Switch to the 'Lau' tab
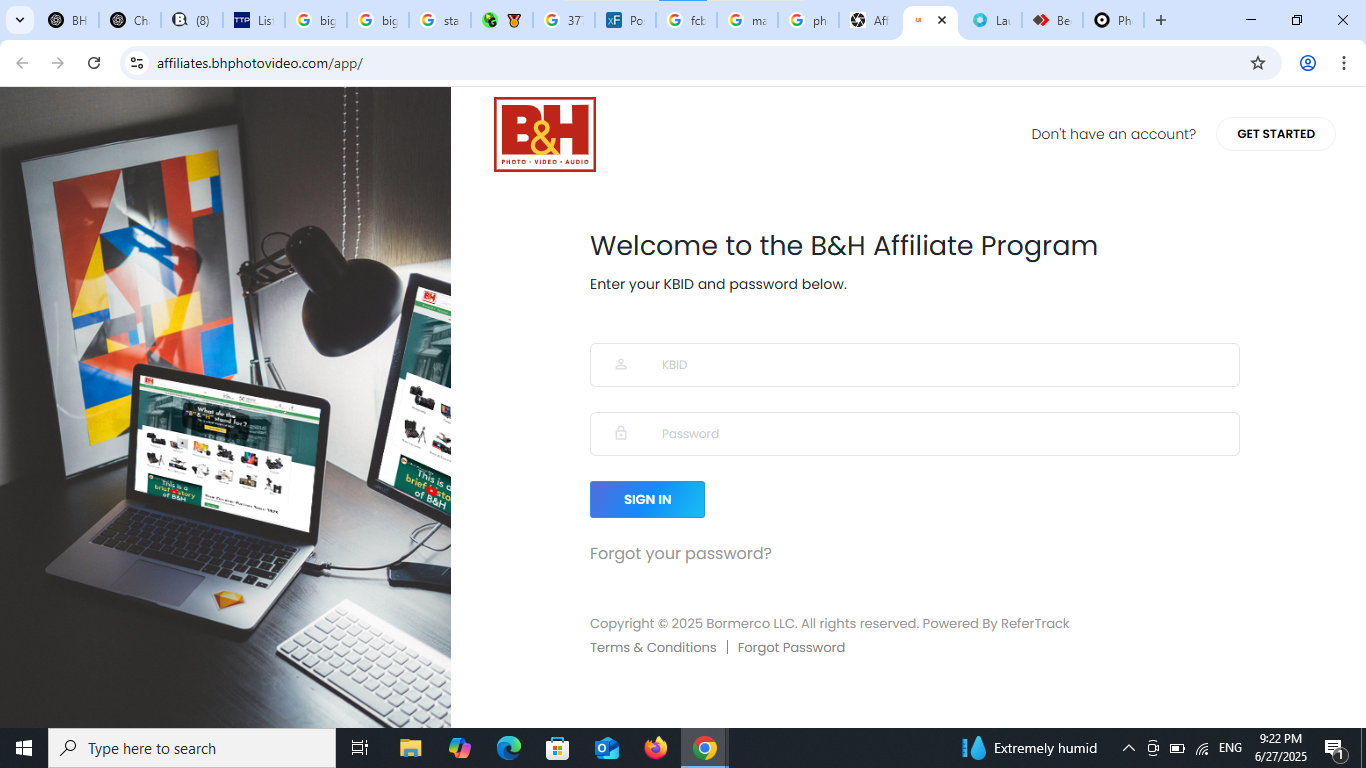Viewport: 1366px width, 768px height. tap(991, 20)
